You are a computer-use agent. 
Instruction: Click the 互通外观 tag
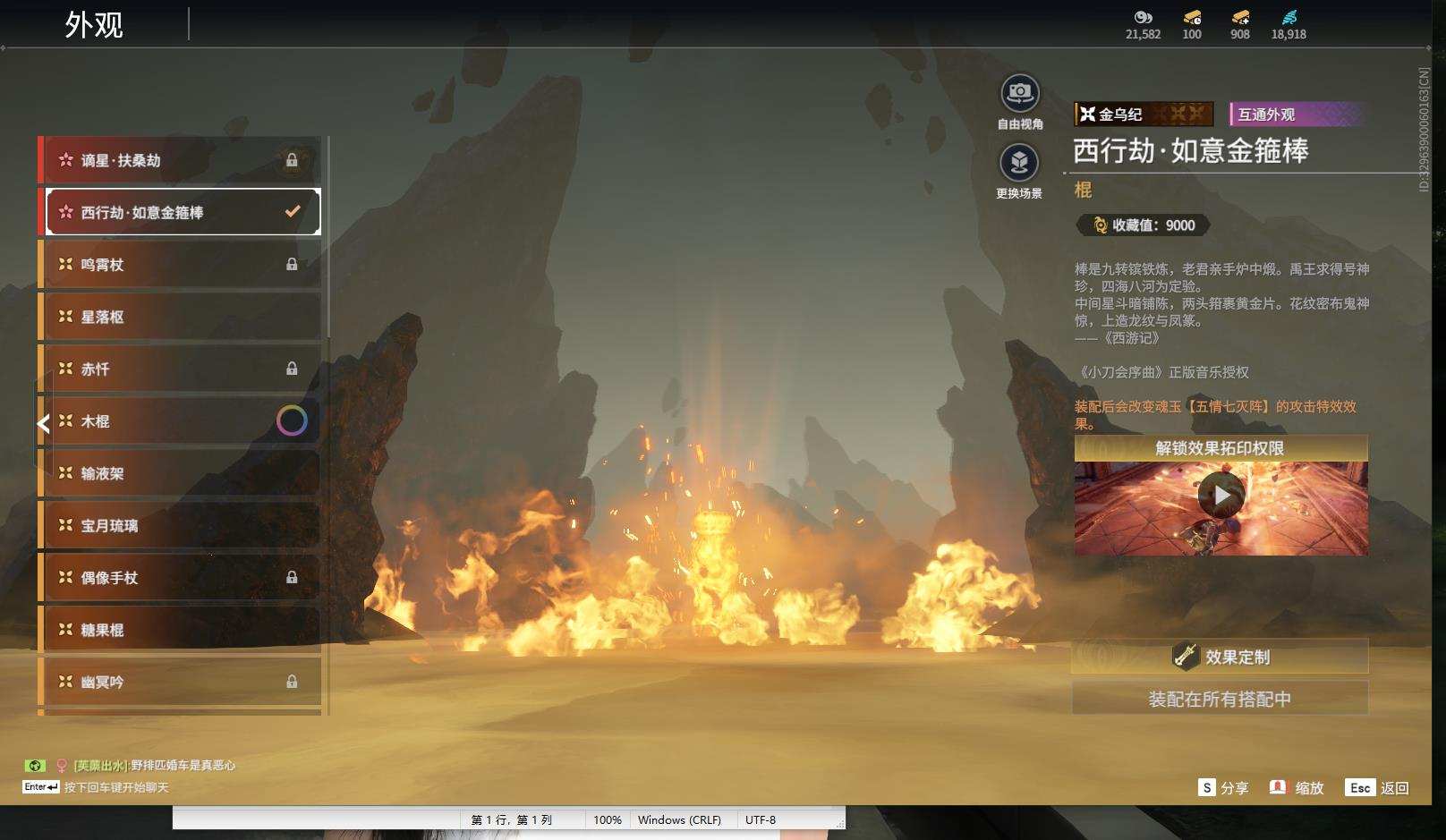(1297, 114)
